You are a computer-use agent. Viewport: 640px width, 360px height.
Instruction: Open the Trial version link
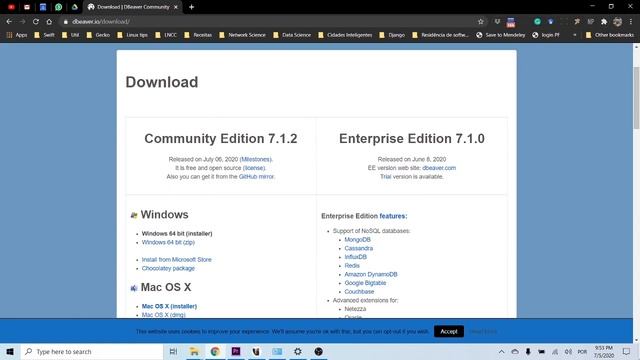coord(385,176)
